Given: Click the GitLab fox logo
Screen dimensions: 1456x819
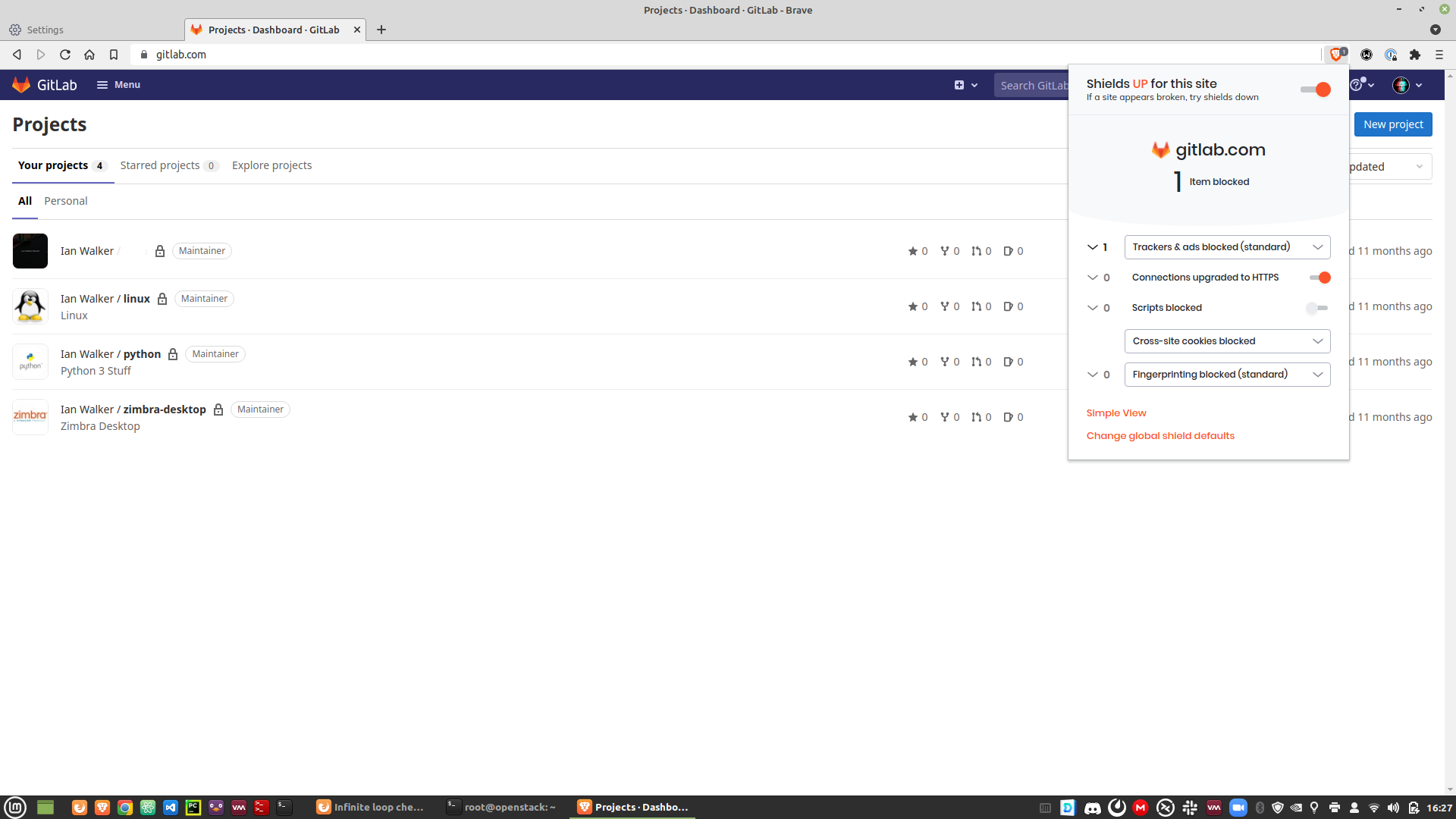Looking at the screenshot, I should [21, 85].
